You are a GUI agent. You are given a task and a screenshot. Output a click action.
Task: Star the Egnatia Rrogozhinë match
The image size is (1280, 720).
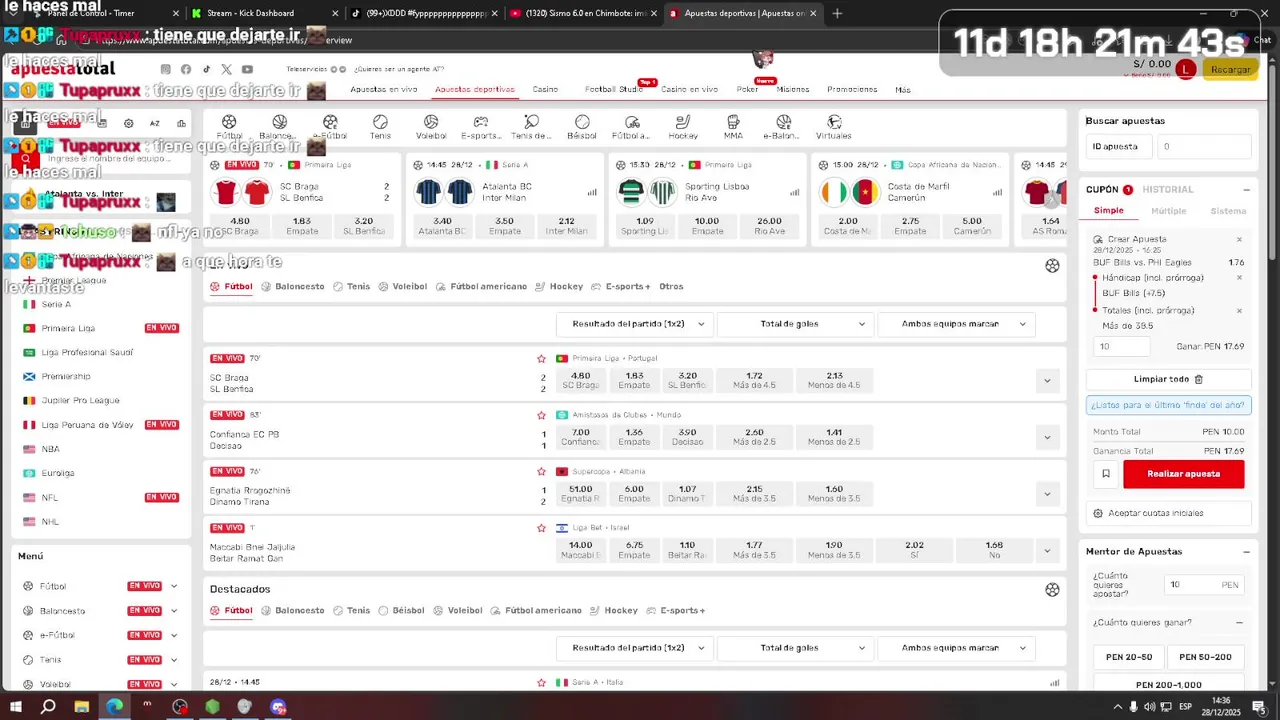(x=541, y=471)
